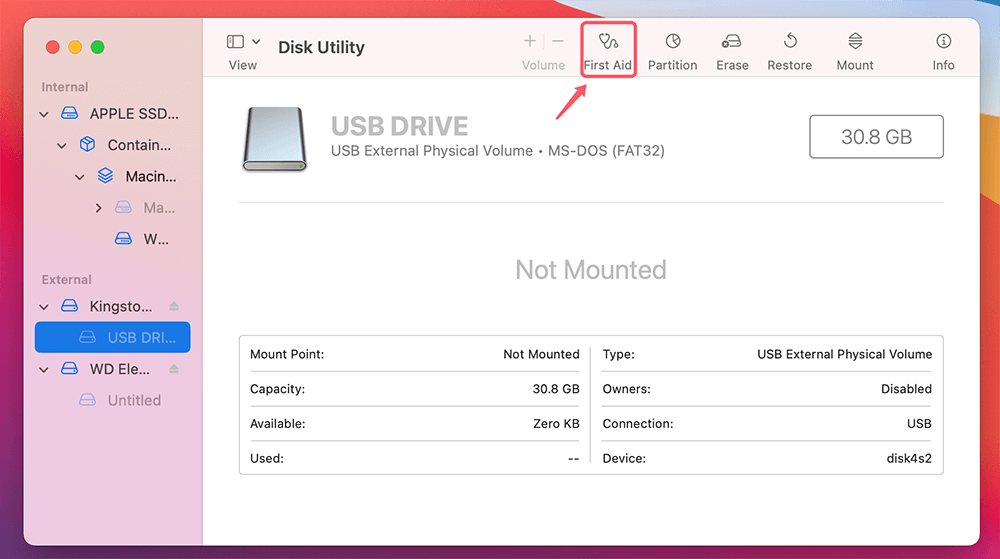Screen dimensions: 1000x559
Task: Run First Aid on the selected volume
Action: coord(608,51)
